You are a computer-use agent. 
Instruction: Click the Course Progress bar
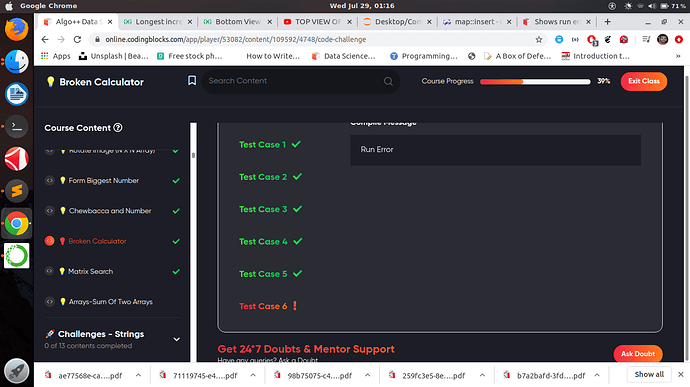pyautogui.click(x=535, y=81)
